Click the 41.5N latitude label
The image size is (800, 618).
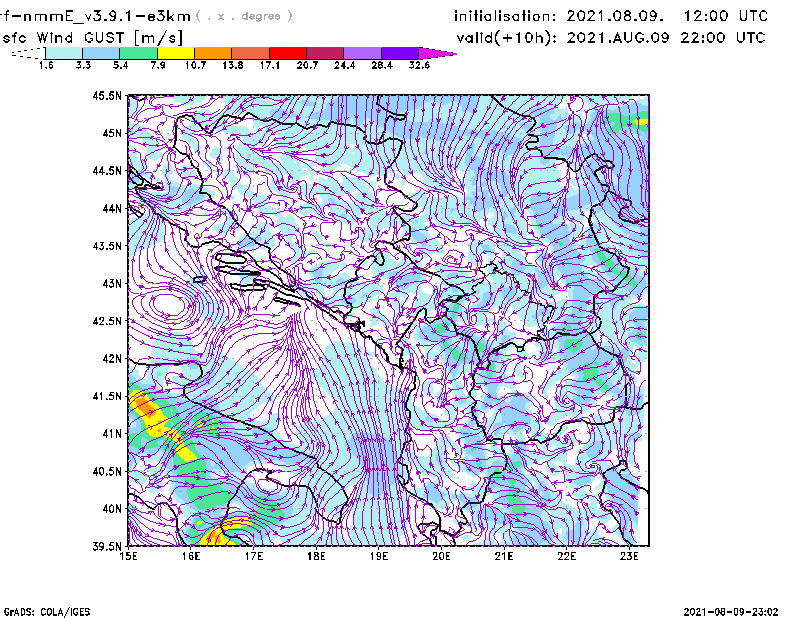[107, 396]
